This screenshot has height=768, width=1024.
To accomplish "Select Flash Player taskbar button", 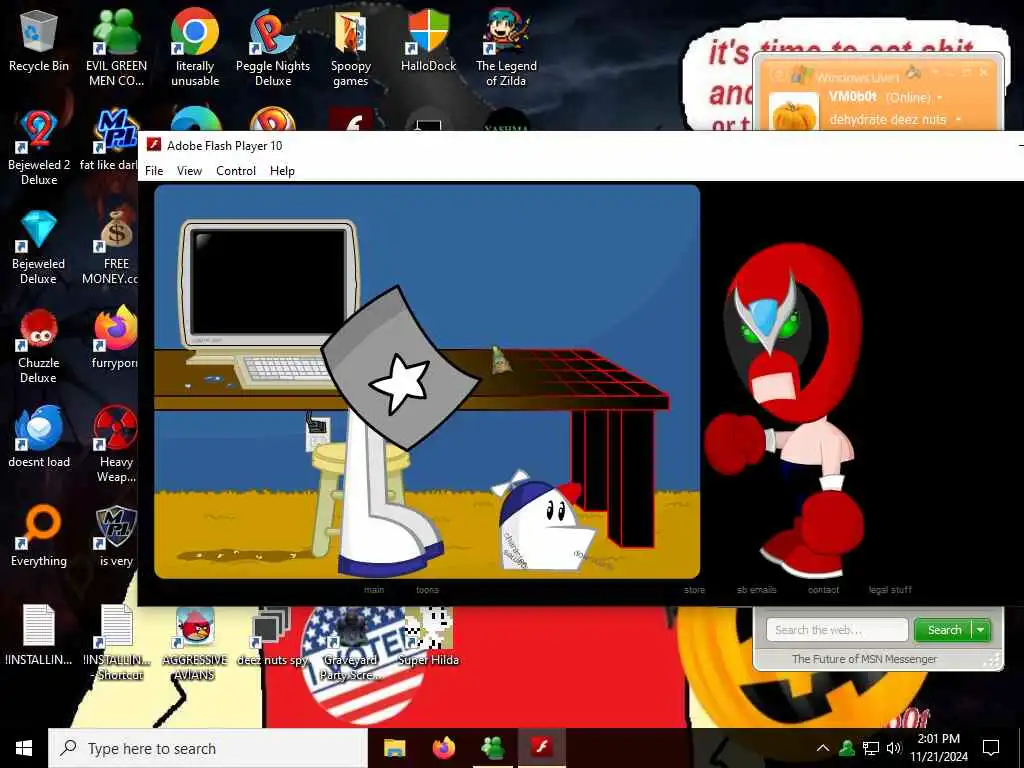I will (541, 748).
